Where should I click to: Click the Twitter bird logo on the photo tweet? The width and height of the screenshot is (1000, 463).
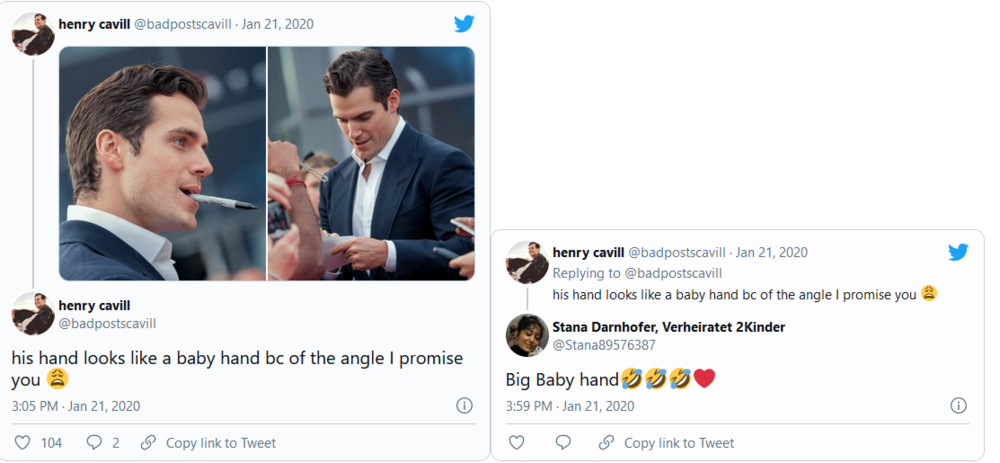(464, 24)
